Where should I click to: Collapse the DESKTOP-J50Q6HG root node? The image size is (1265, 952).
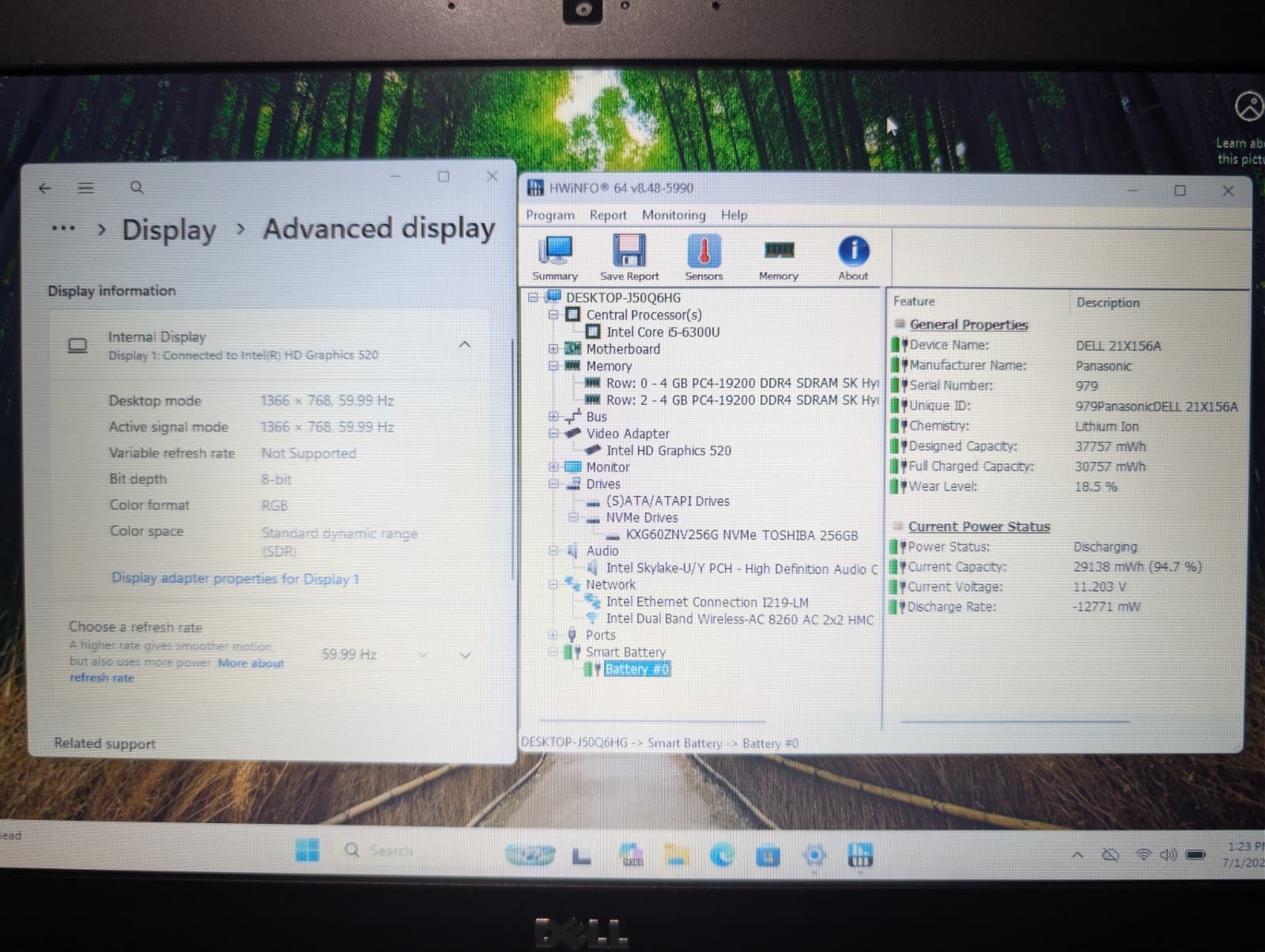click(x=533, y=297)
